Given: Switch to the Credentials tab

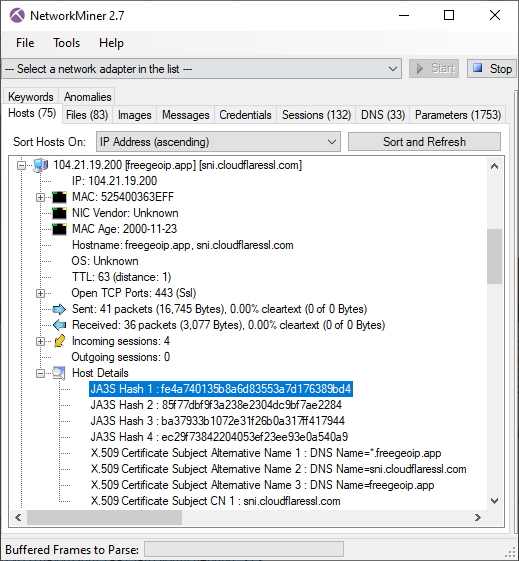Looking at the screenshot, I should tap(245, 115).
